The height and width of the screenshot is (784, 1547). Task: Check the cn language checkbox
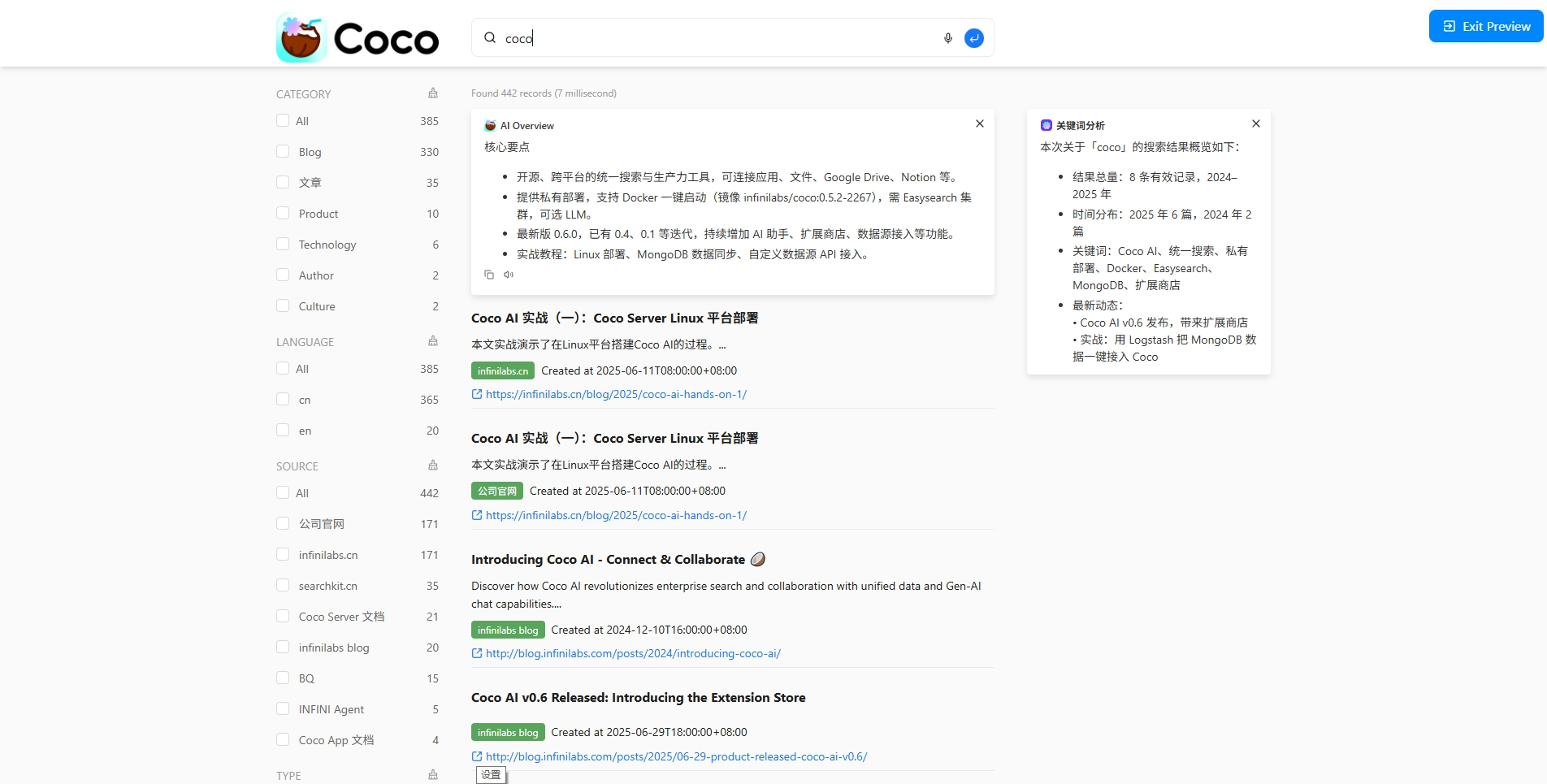(x=283, y=399)
